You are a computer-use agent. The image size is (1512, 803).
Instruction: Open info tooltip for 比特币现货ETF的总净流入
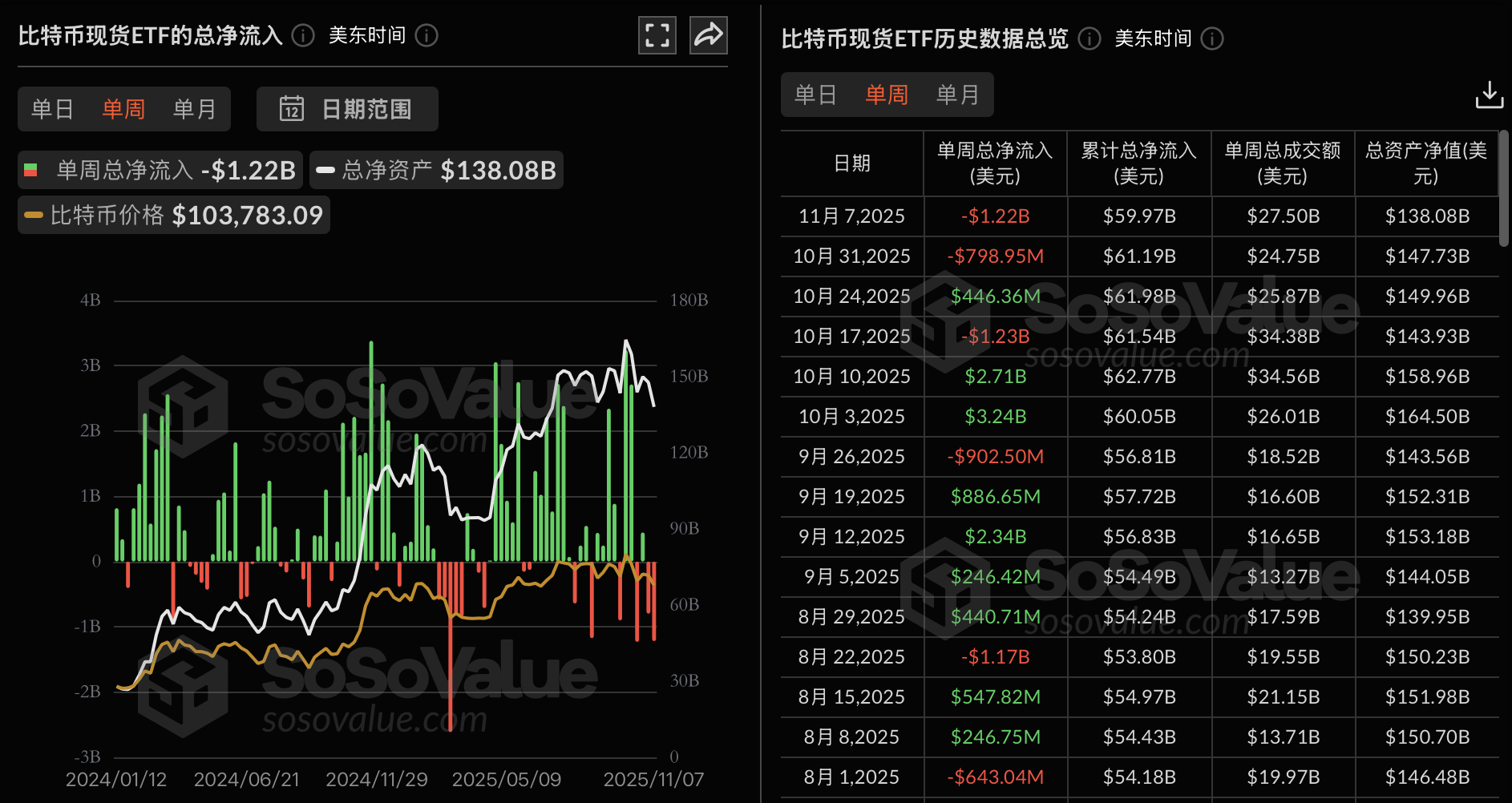[301, 35]
